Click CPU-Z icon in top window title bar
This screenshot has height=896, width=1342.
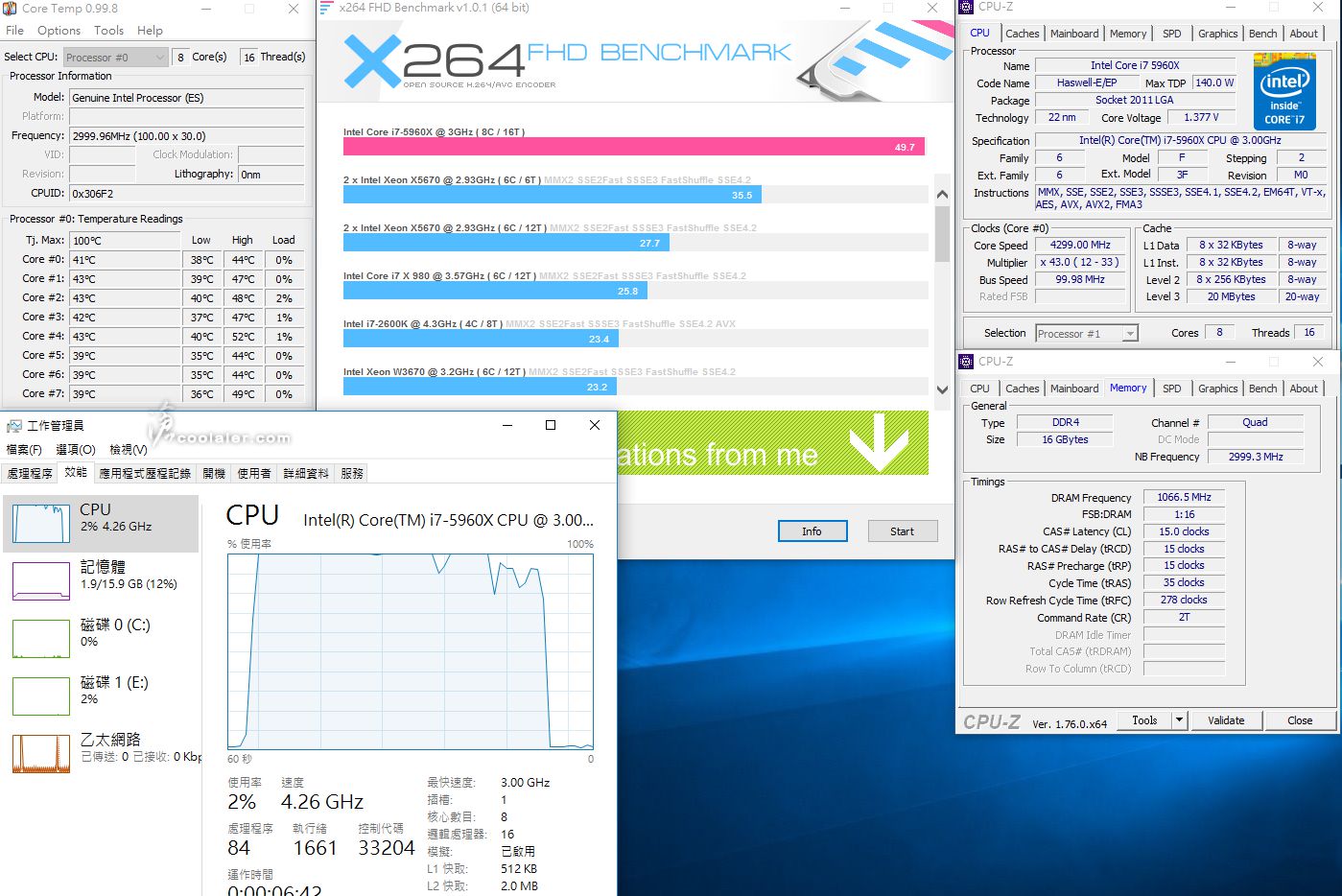pos(966,7)
